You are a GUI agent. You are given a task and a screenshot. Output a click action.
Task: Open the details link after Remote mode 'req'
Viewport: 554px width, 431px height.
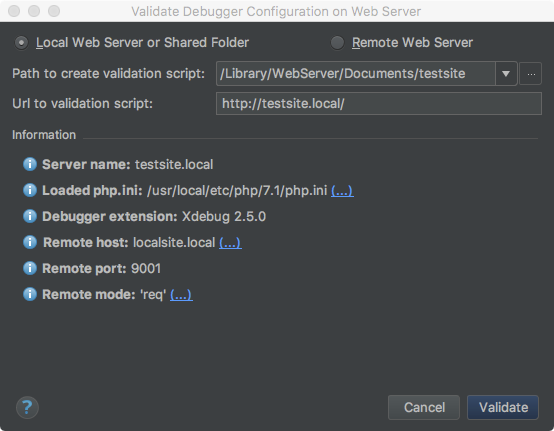click(x=181, y=295)
